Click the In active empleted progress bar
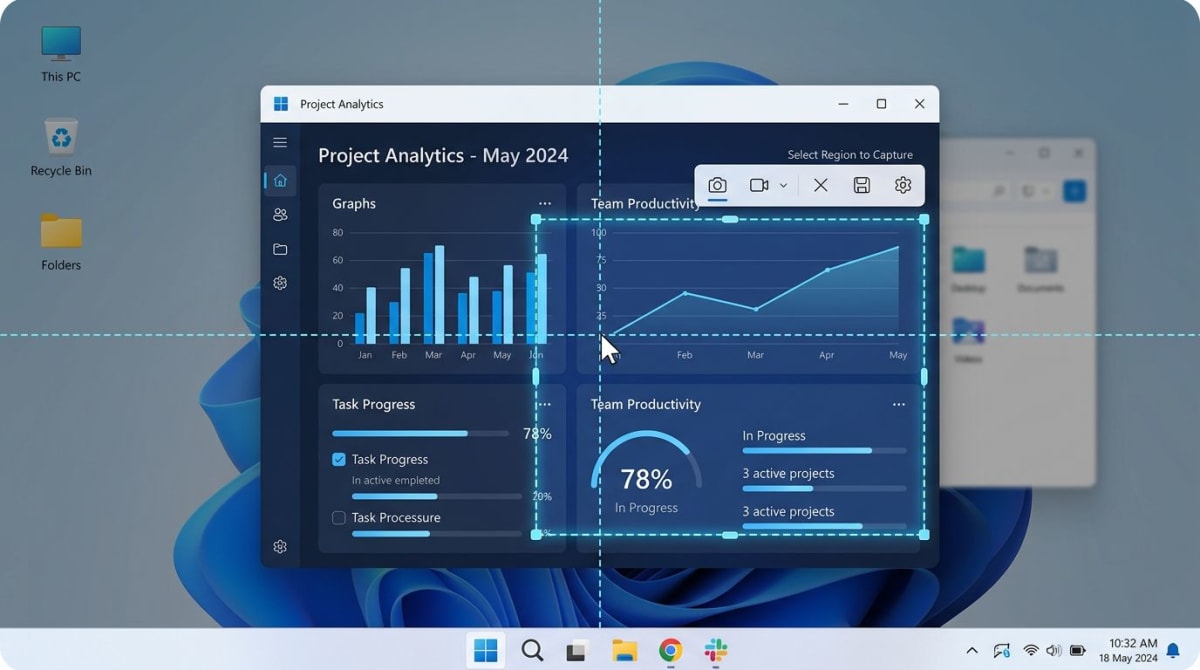The height and width of the screenshot is (670, 1200). (436, 496)
